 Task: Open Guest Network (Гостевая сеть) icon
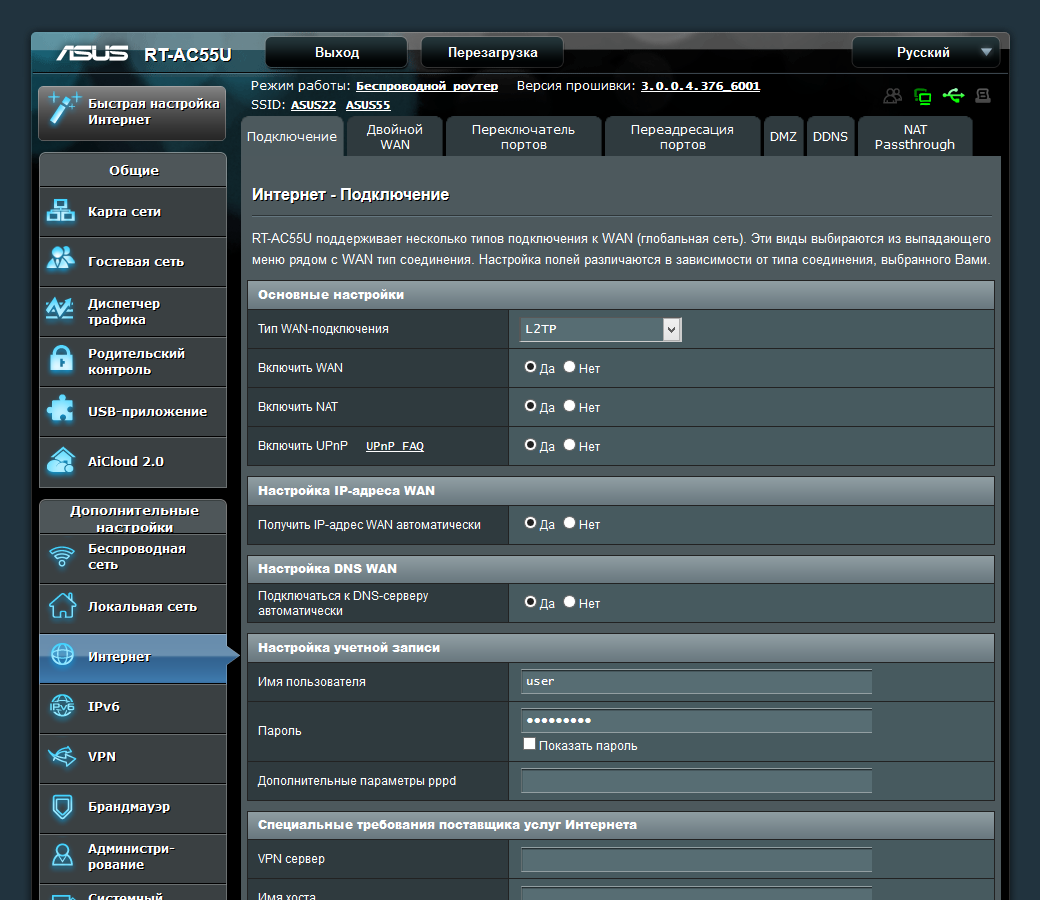[62, 260]
